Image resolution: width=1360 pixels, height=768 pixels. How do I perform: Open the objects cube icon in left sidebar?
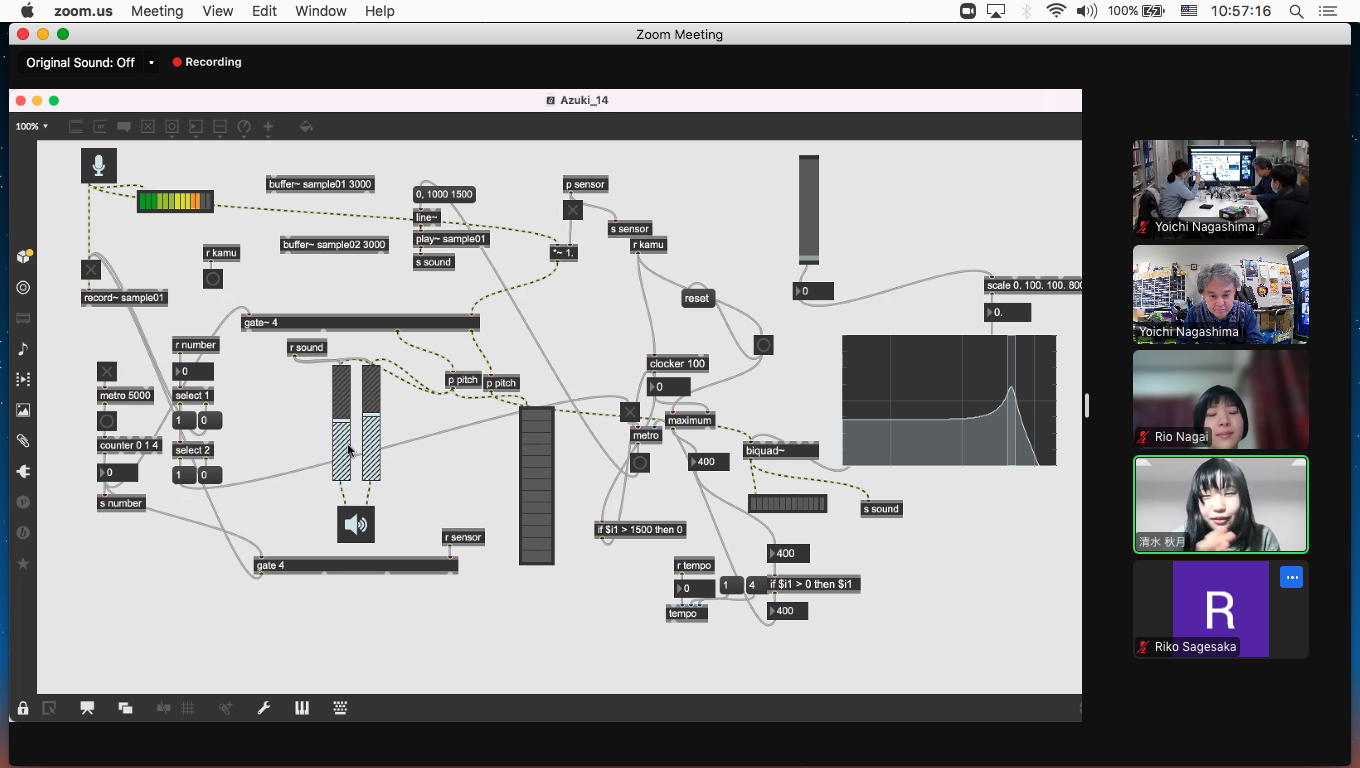[x=24, y=257]
